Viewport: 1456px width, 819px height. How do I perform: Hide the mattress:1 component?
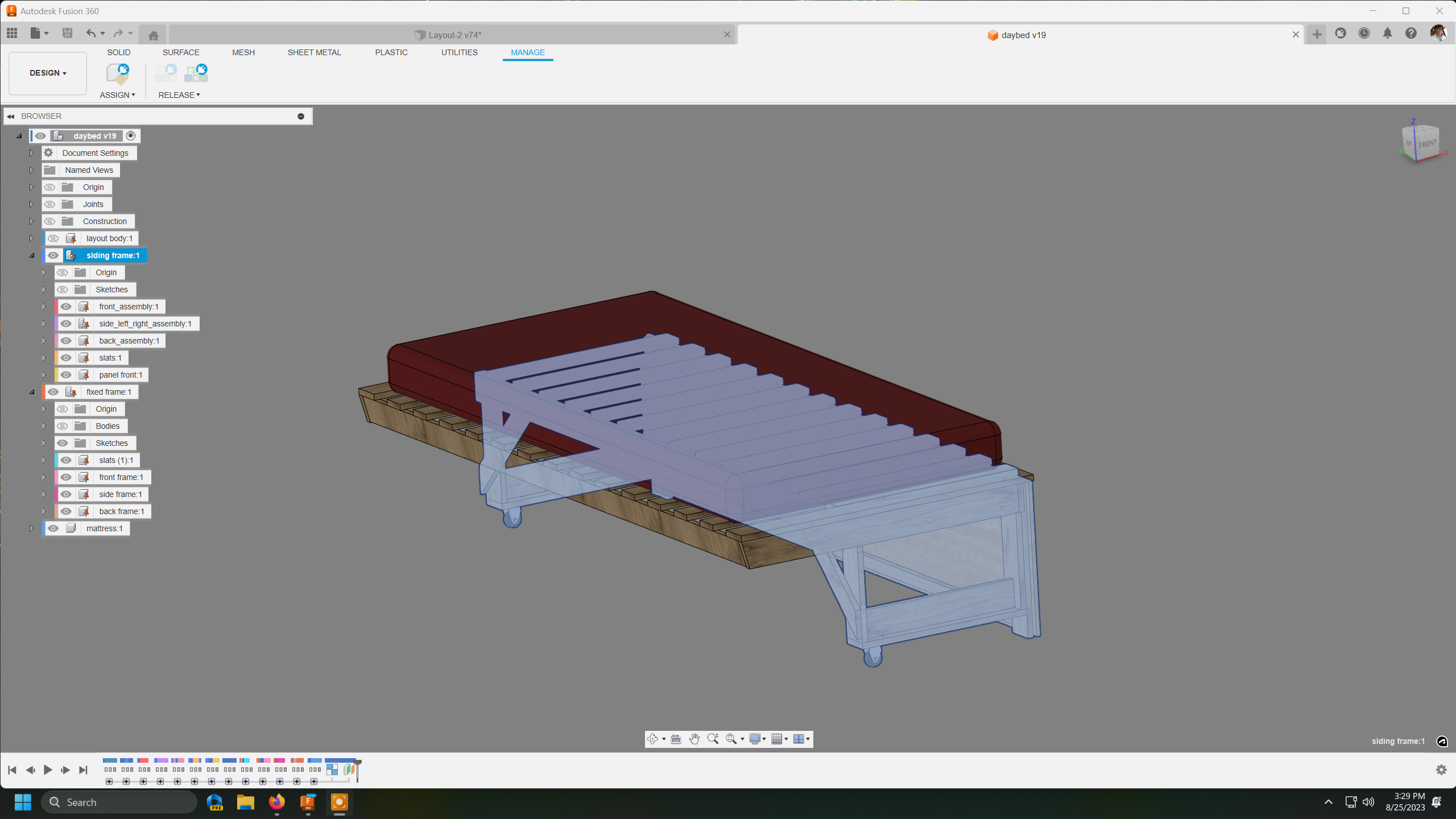pos(53,528)
